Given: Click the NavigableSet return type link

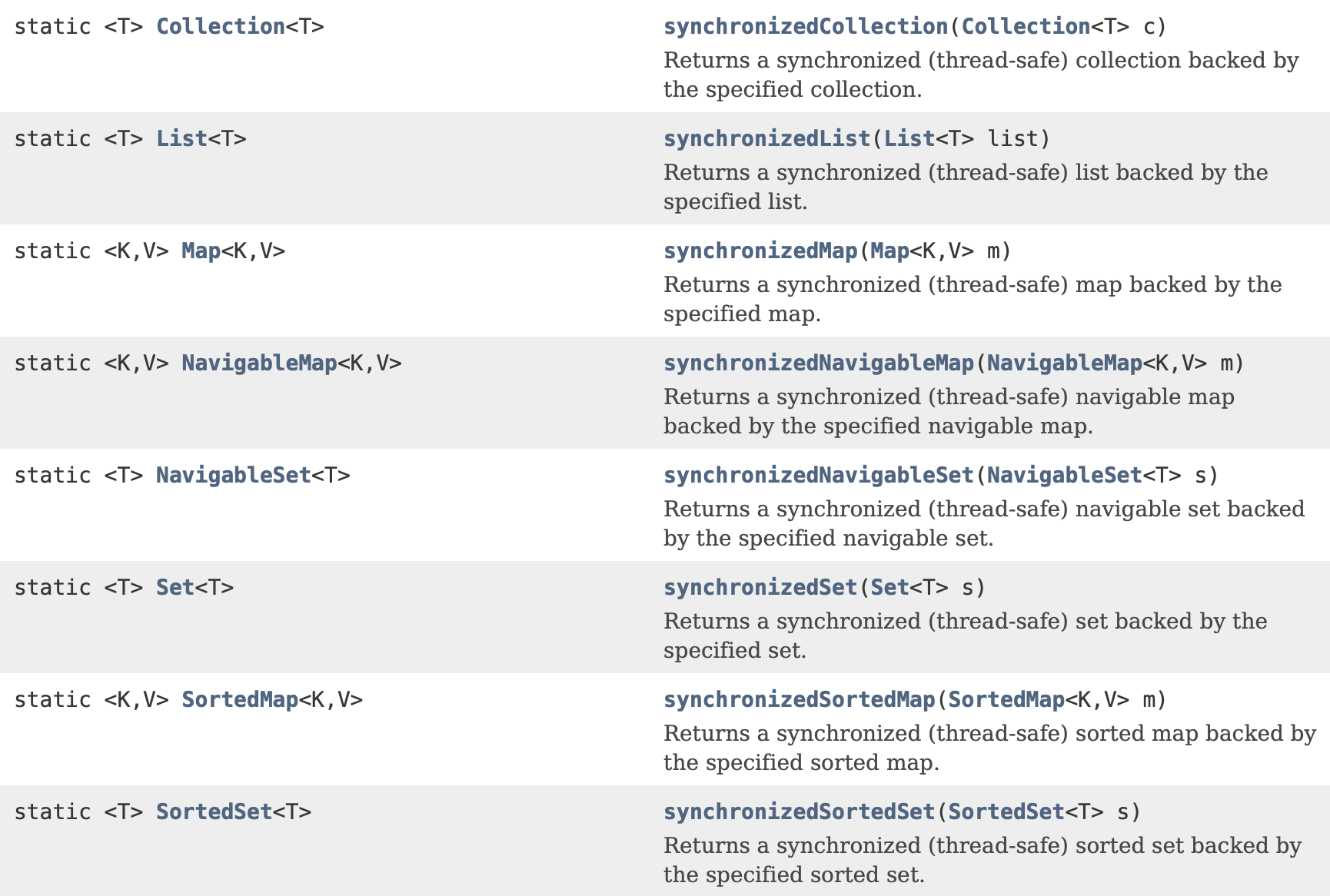Looking at the screenshot, I should [x=233, y=475].
